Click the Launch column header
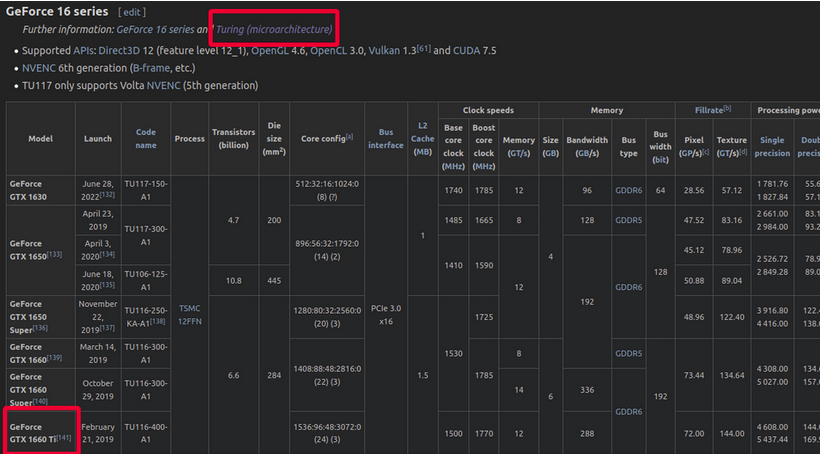The image size is (820, 454). (x=98, y=139)
